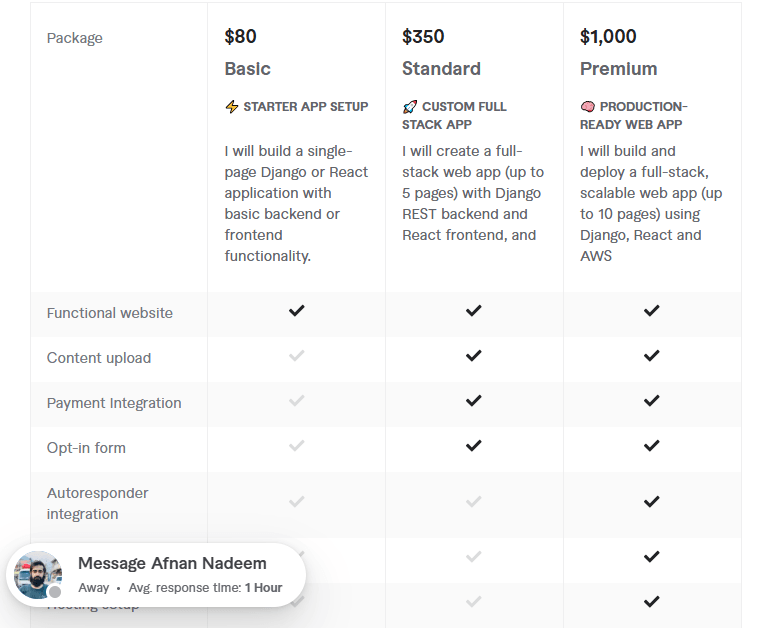Click the Autoresponder integration row label
The height and width of the screenshot is (628, 763).
[x=97, y=503]
